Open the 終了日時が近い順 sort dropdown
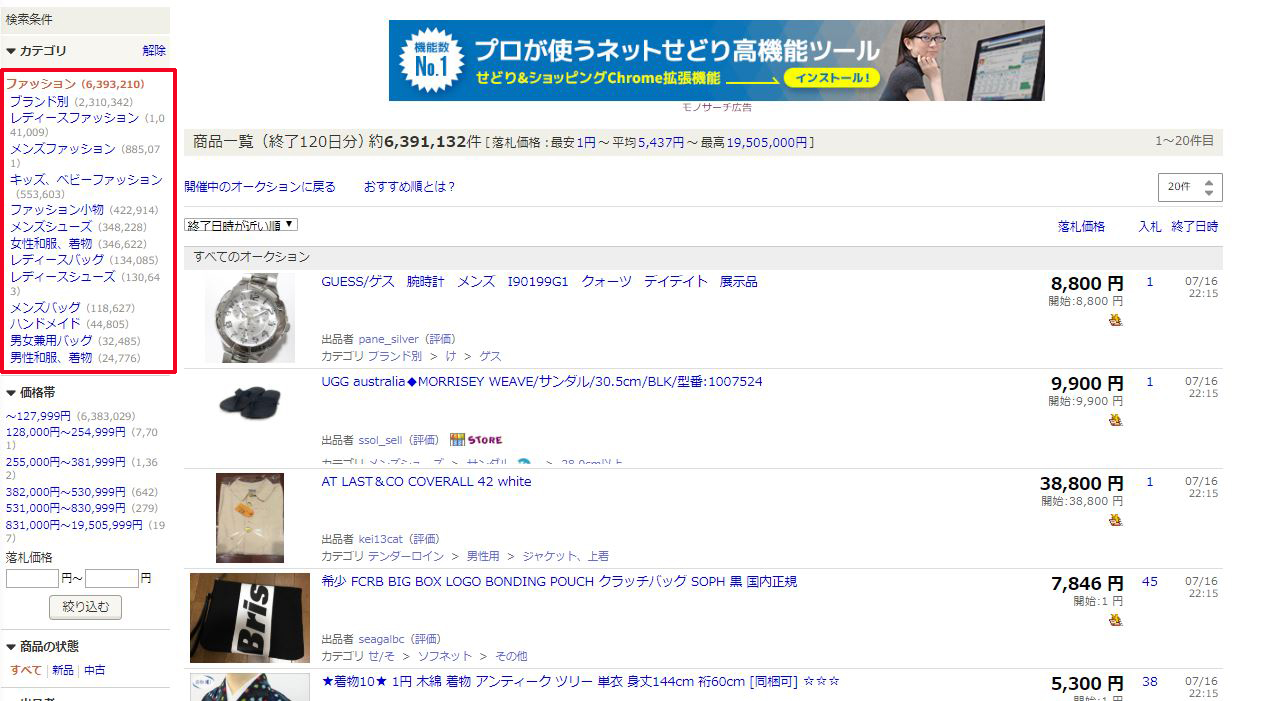Viewport: 1271px width, 701px height. [241, 225]
